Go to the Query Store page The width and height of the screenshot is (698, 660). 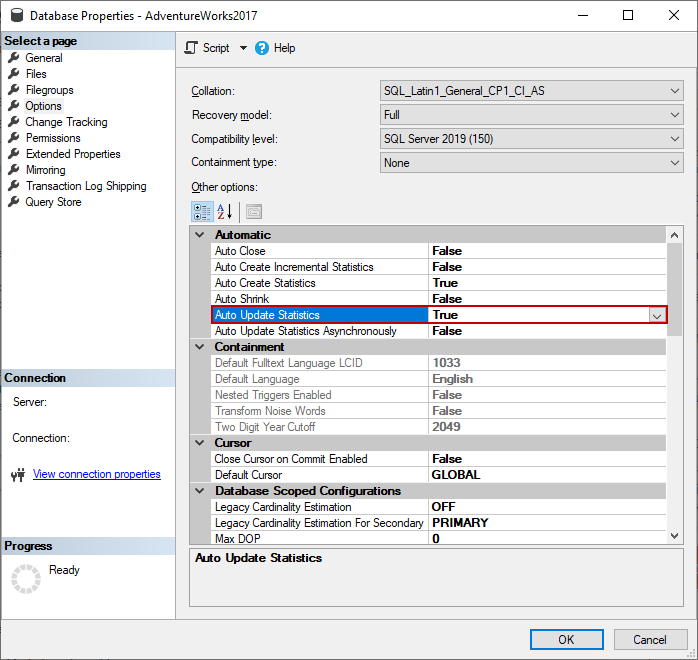click(53, 202)
